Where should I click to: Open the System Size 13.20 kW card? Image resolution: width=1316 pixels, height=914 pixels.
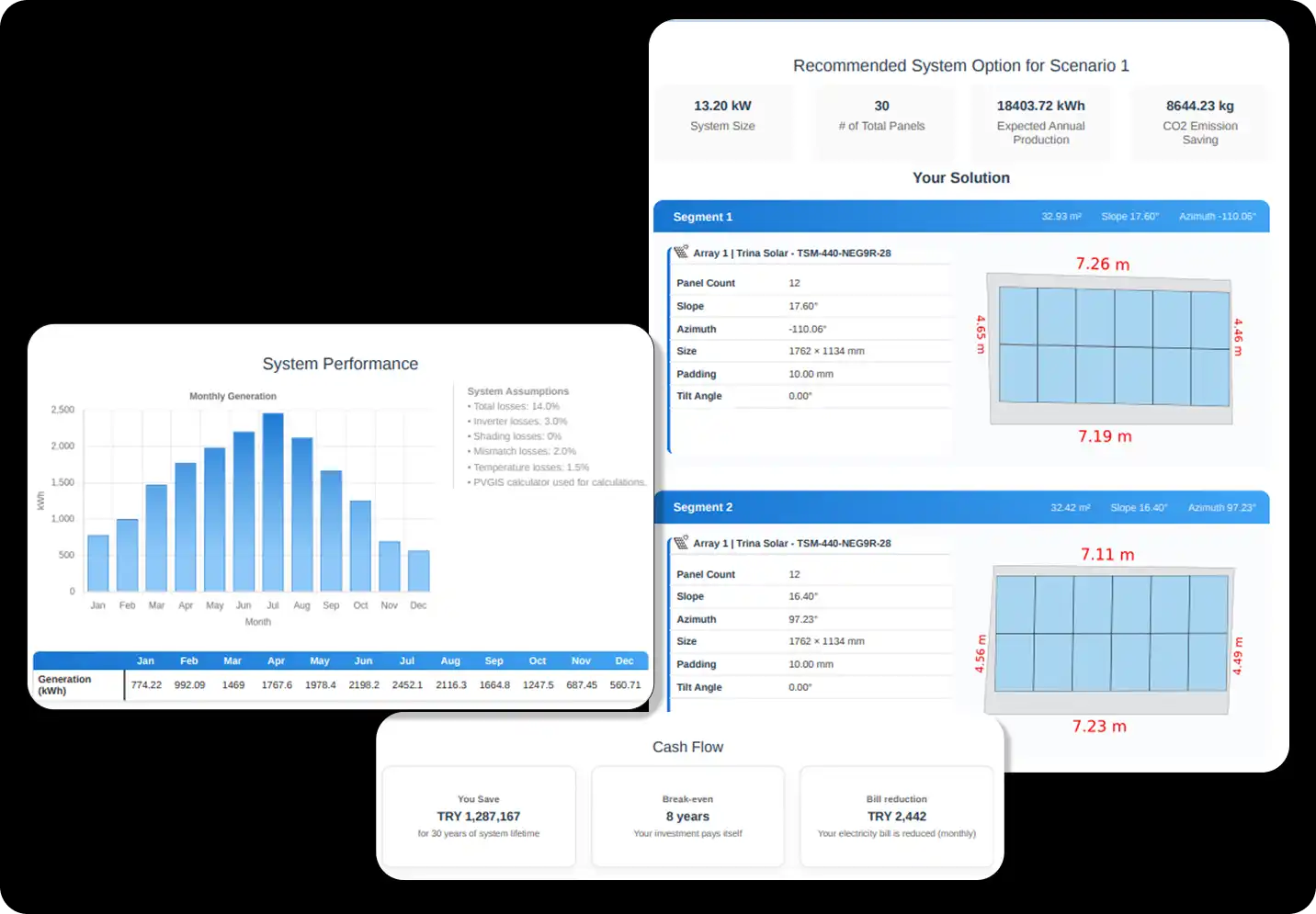coord(723,123)
